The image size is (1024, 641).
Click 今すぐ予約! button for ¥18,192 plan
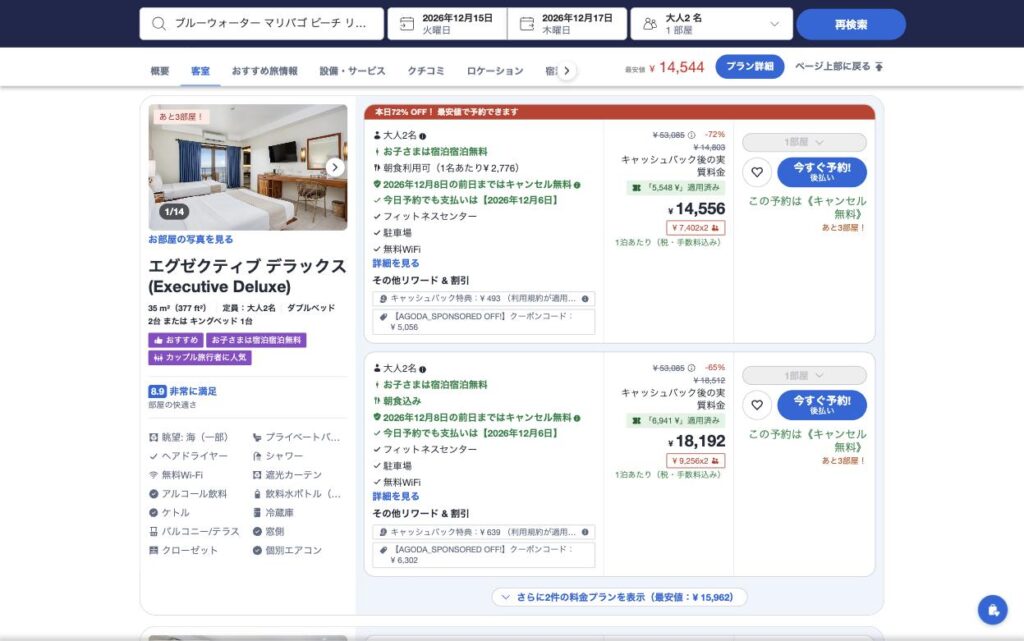click(x=822, y=405)
